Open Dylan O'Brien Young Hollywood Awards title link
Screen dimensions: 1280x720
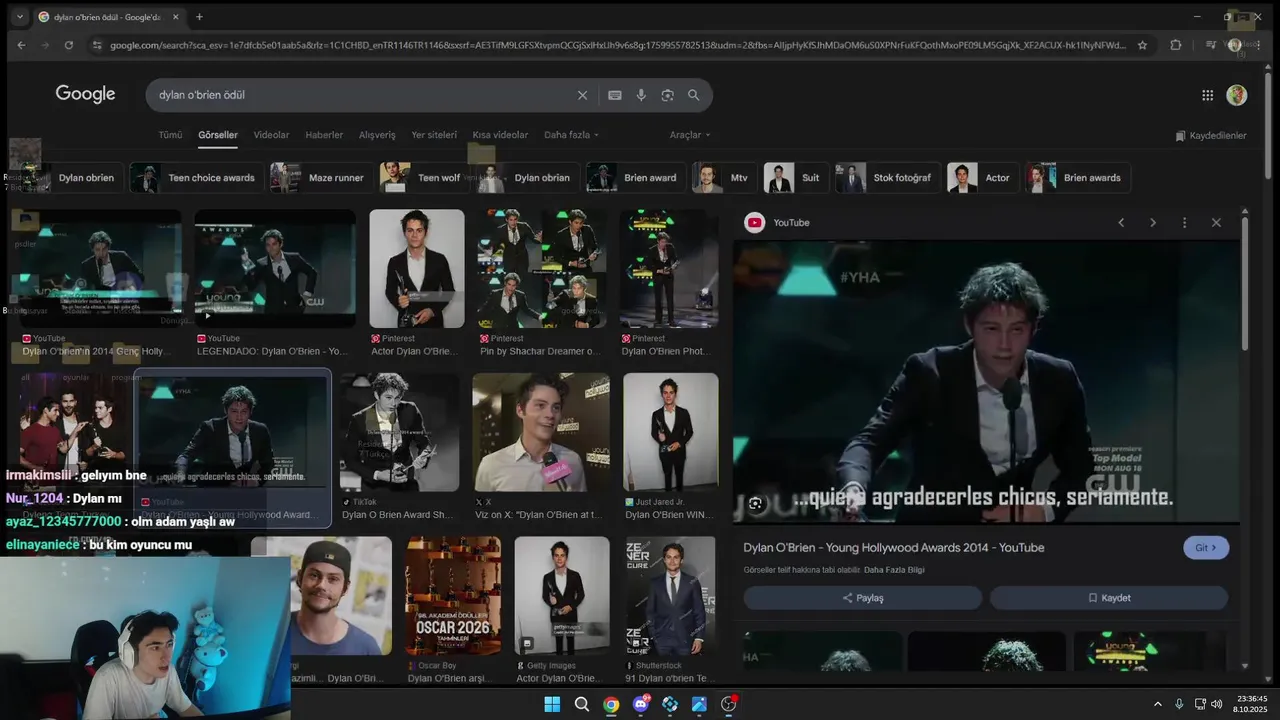[x=893, y=548]
